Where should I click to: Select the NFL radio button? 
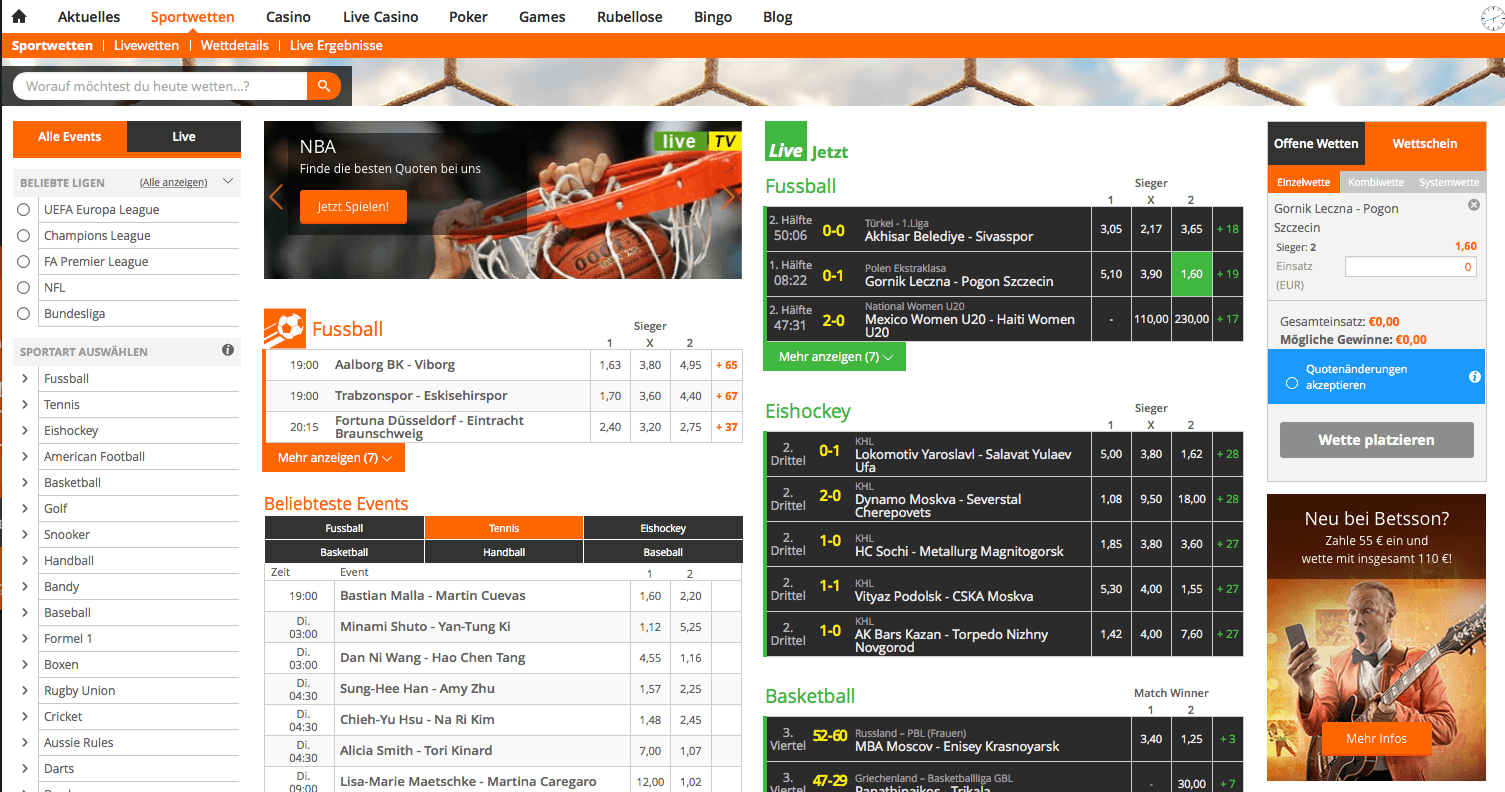click(24, 288)
